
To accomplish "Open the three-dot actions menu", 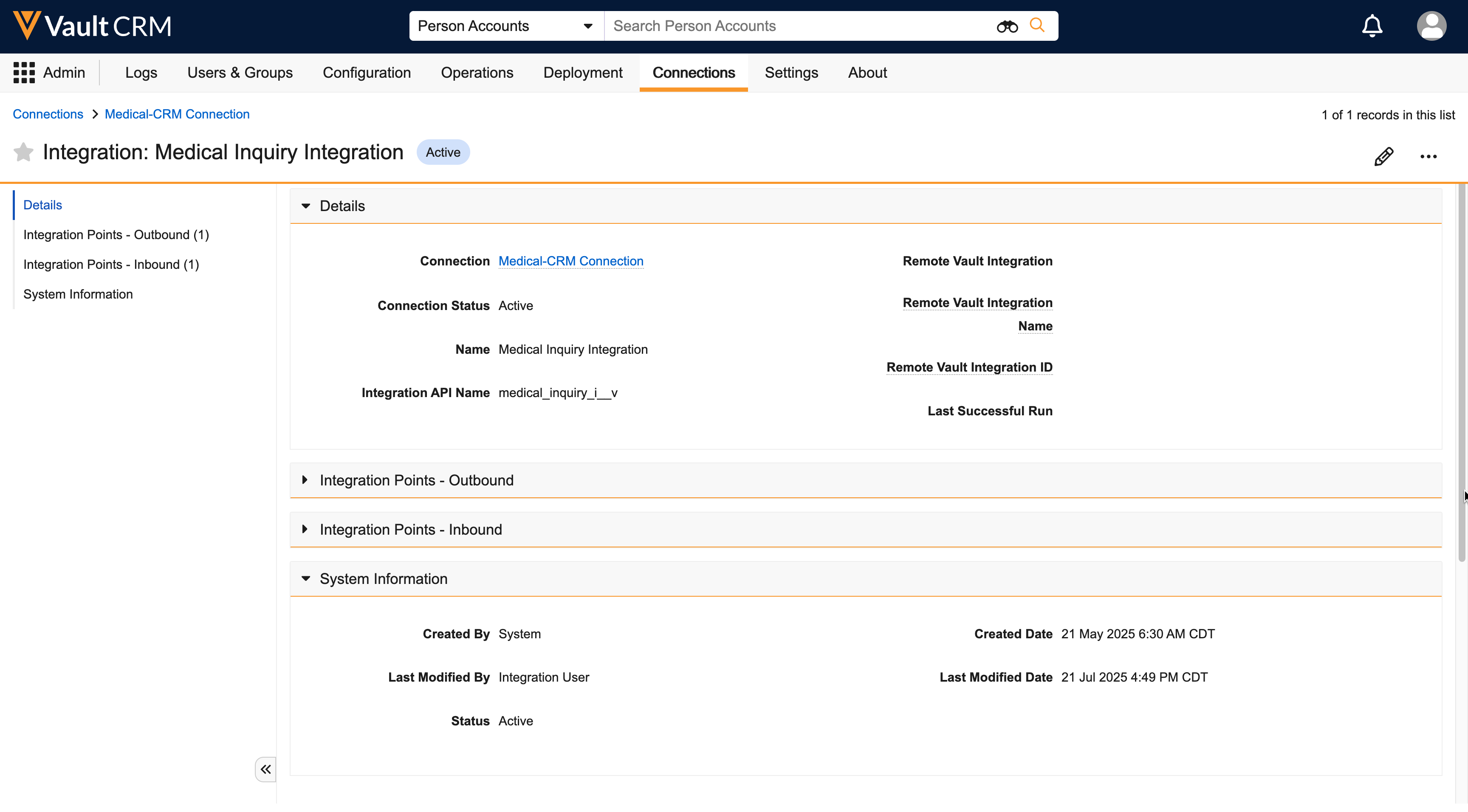I will [1428, 157].
